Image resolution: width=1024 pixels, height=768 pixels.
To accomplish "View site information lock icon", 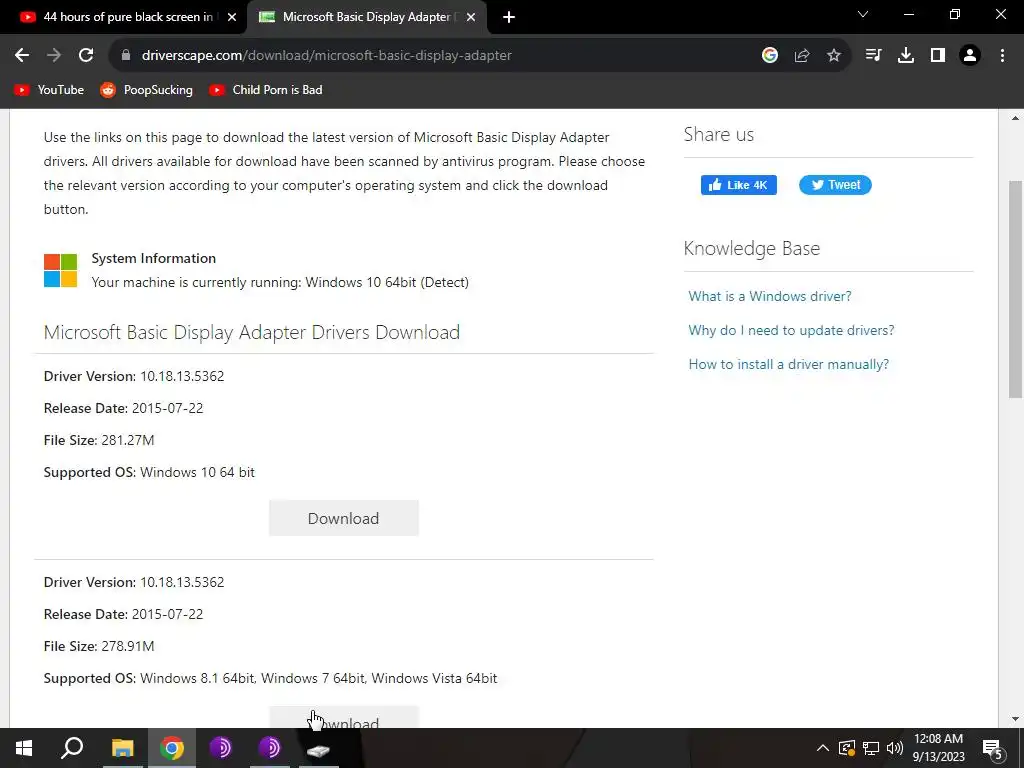I will point(126,56).
